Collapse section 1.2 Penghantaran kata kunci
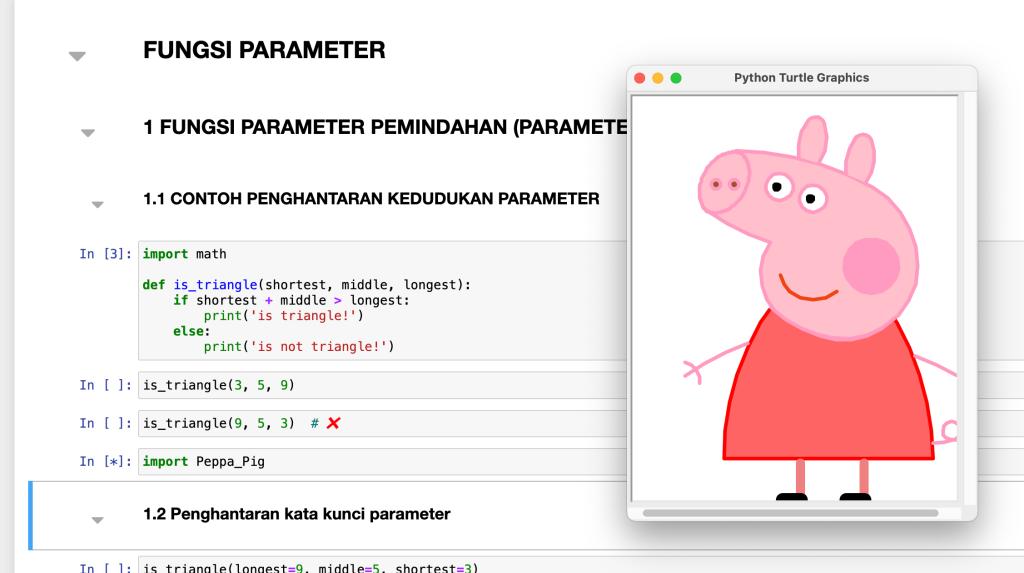Viewport: 1024px width, 573px height. (x=97, y=520)
